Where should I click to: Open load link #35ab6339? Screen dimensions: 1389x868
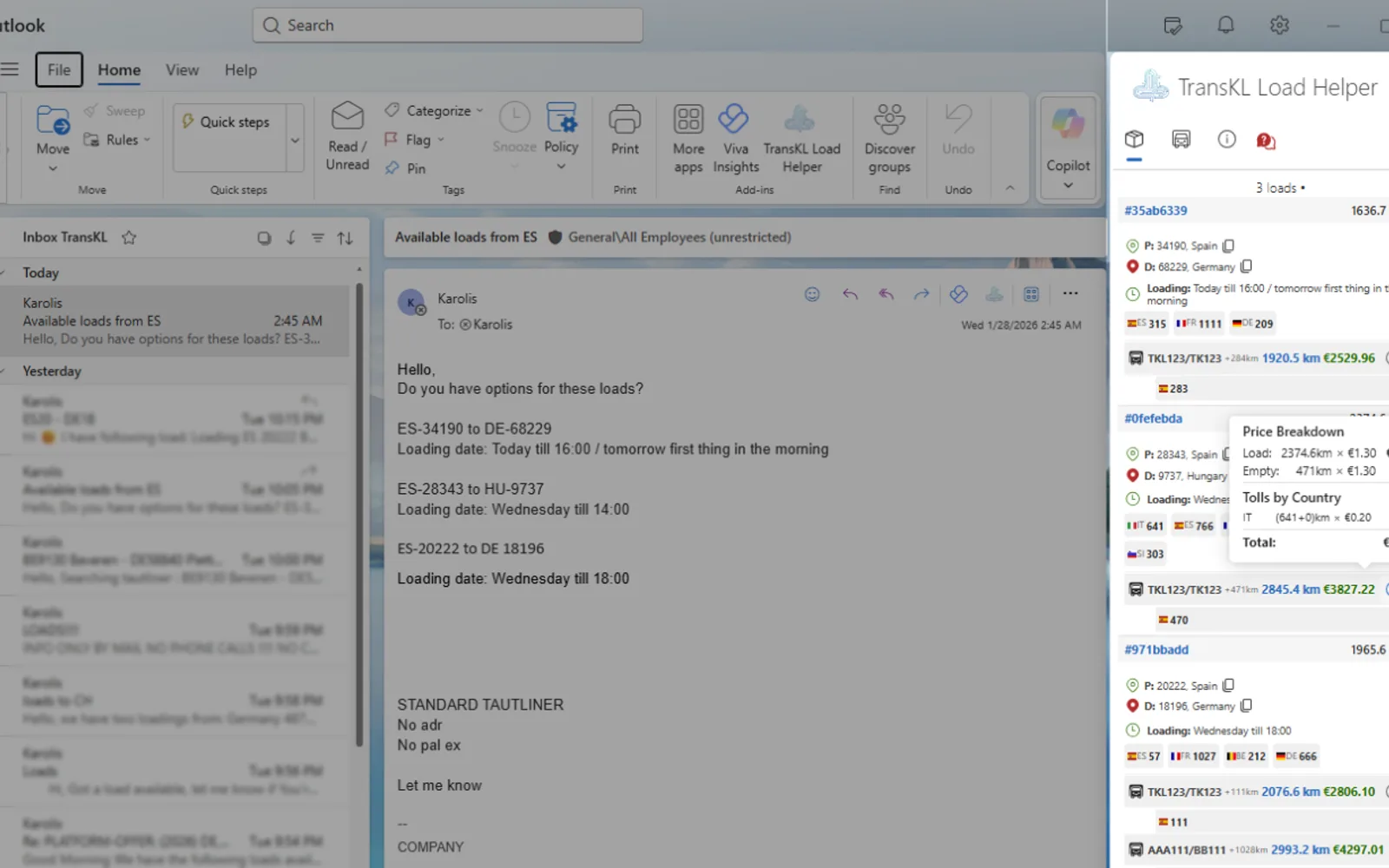tap(1155, 210)
